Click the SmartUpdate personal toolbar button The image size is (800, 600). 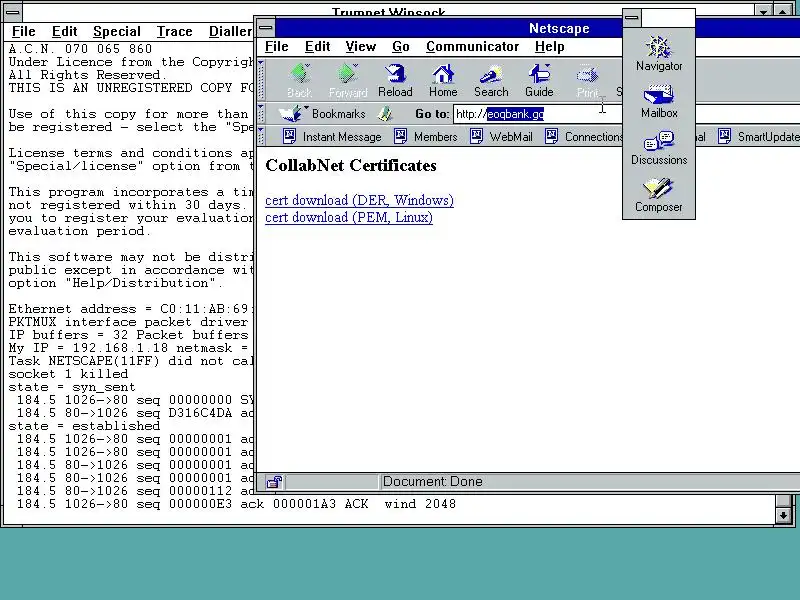click(x=759, y=137)
